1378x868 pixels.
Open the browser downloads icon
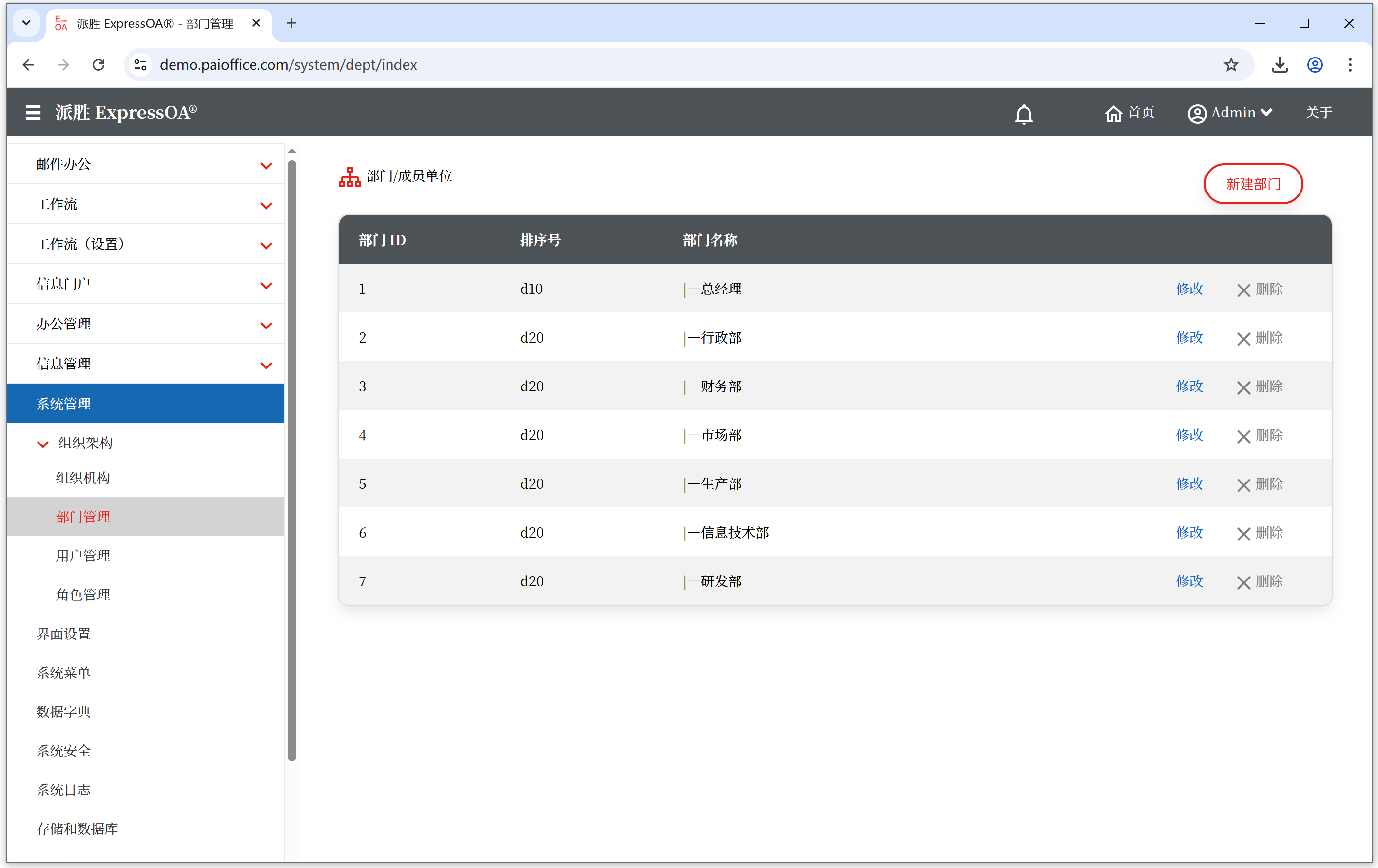1280,65
